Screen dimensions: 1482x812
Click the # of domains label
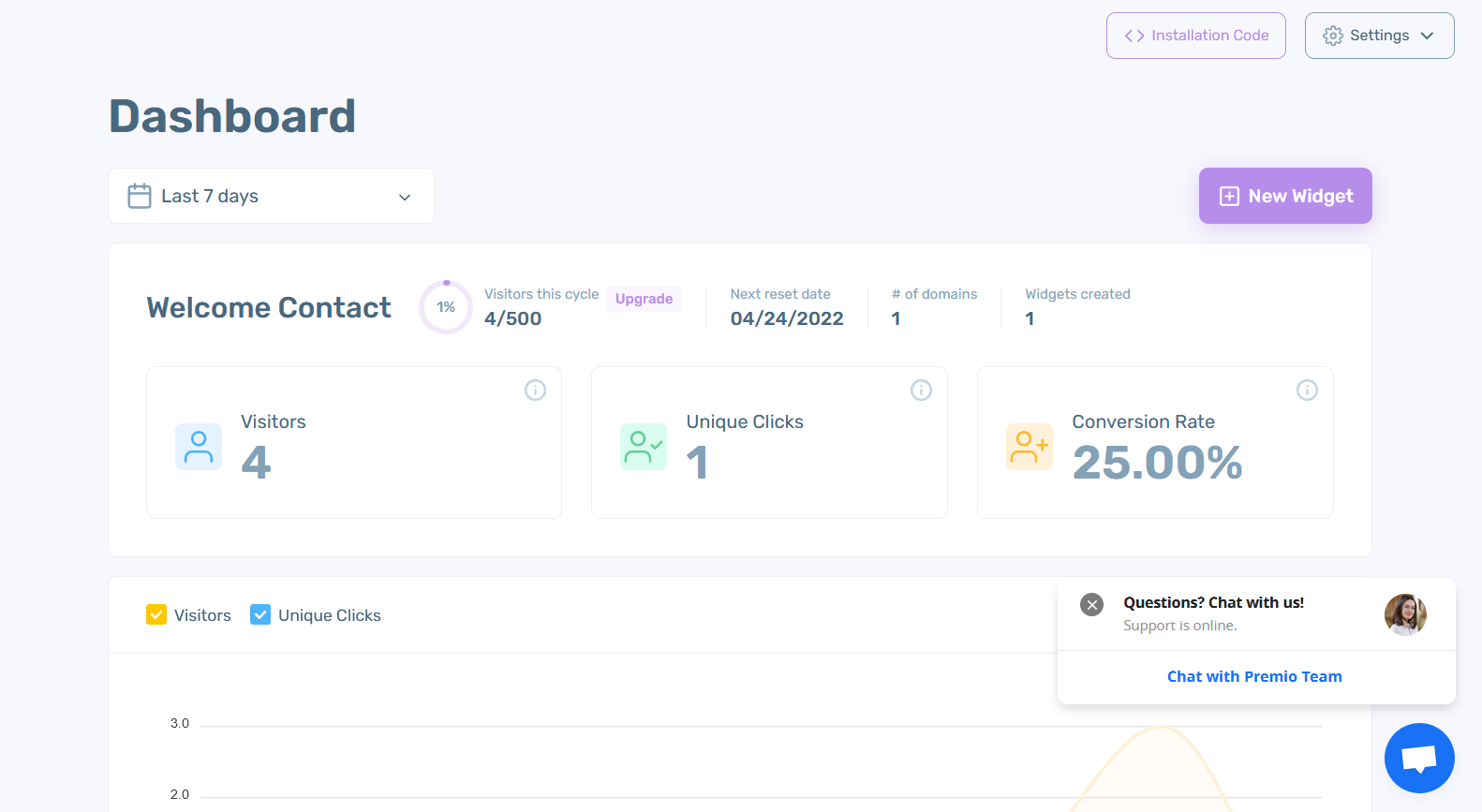934,294
